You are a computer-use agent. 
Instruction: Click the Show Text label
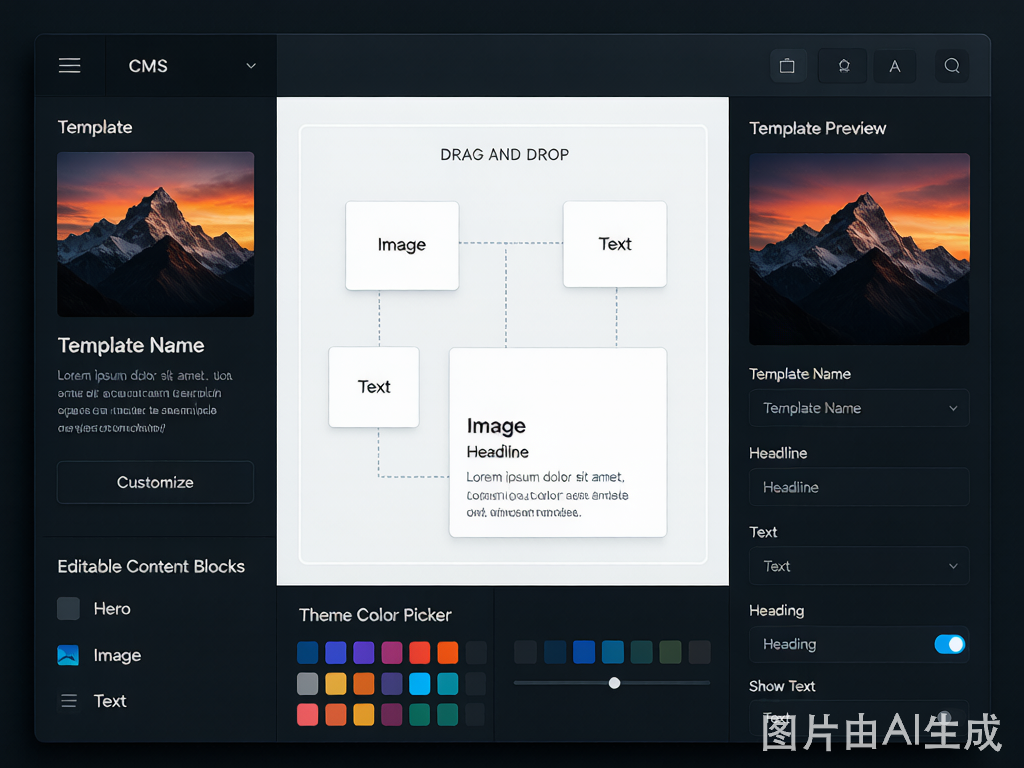tap(782, 686)
